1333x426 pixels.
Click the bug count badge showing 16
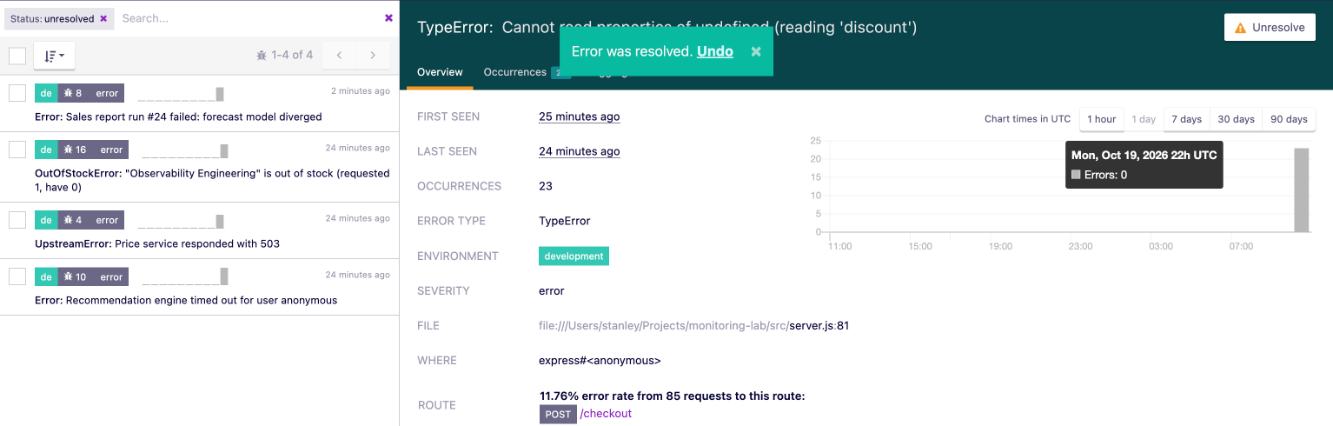tap(75, 149)
